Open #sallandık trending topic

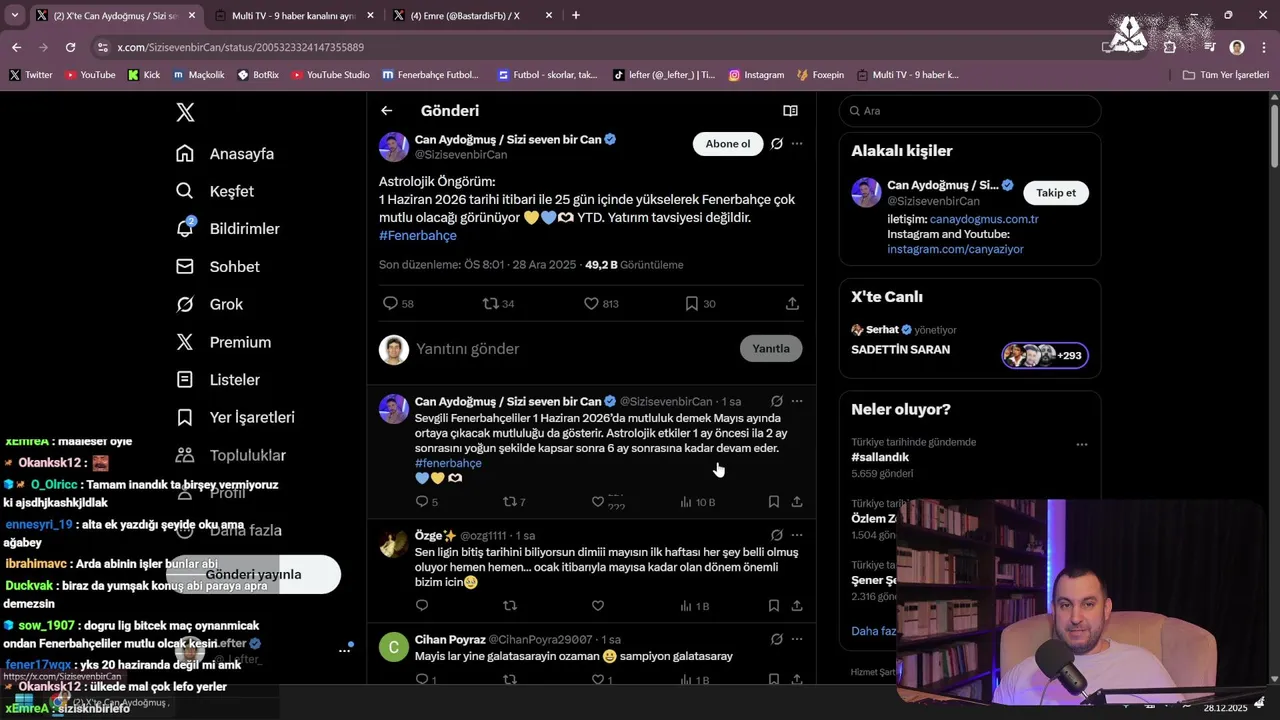pyautogui.click(x=881, y=457)
